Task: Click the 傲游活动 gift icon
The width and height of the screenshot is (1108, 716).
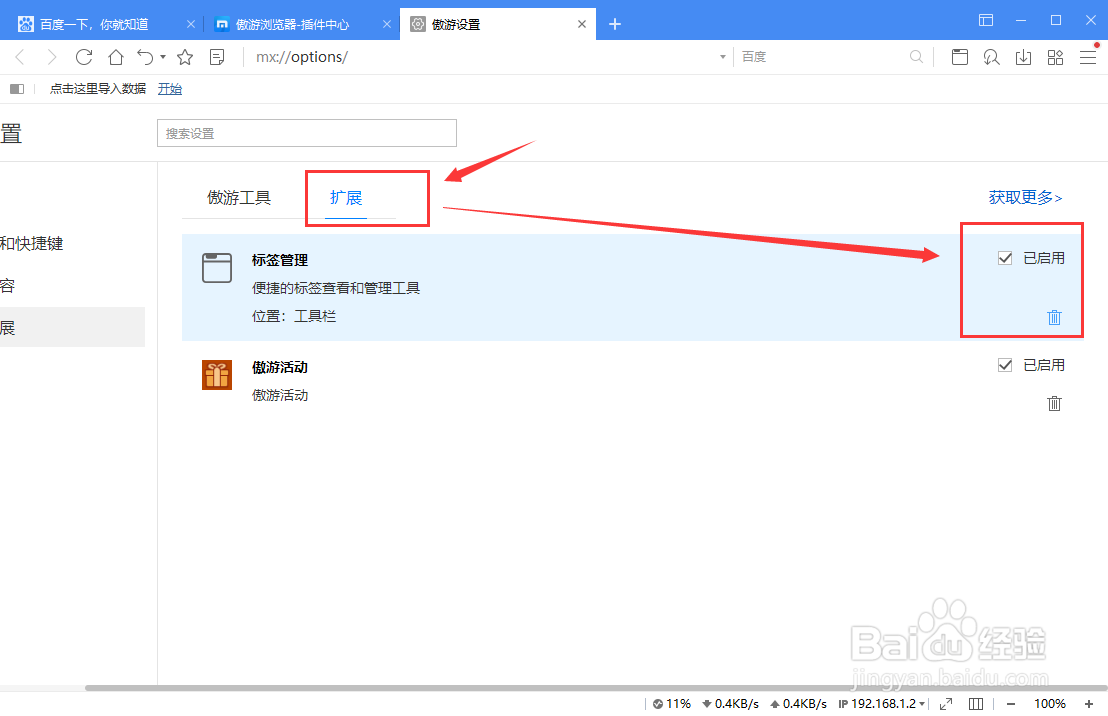Action: [x=217, y=375]
